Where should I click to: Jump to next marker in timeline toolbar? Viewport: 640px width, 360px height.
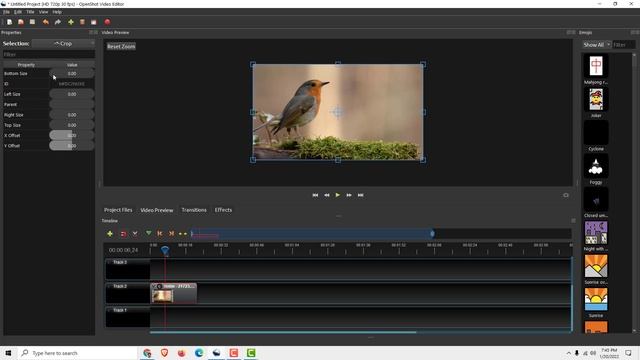point(171,233)
